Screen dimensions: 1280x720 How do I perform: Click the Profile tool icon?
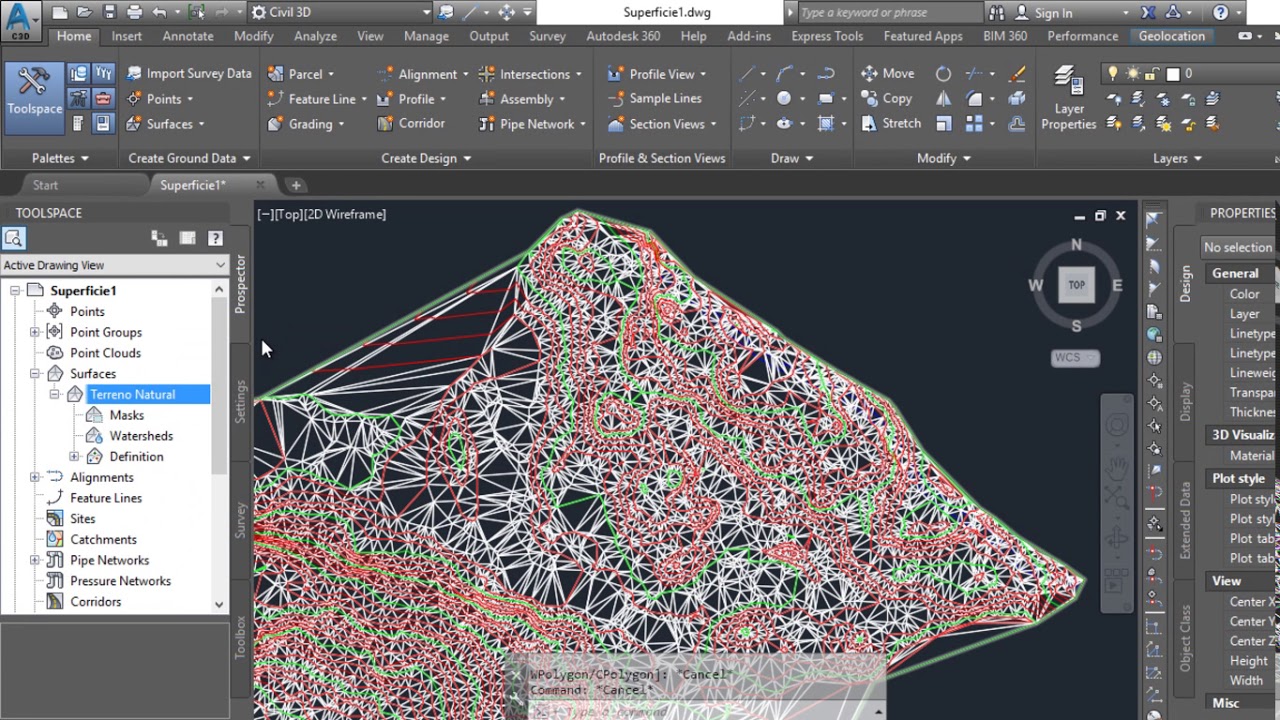tap(385, 99)
